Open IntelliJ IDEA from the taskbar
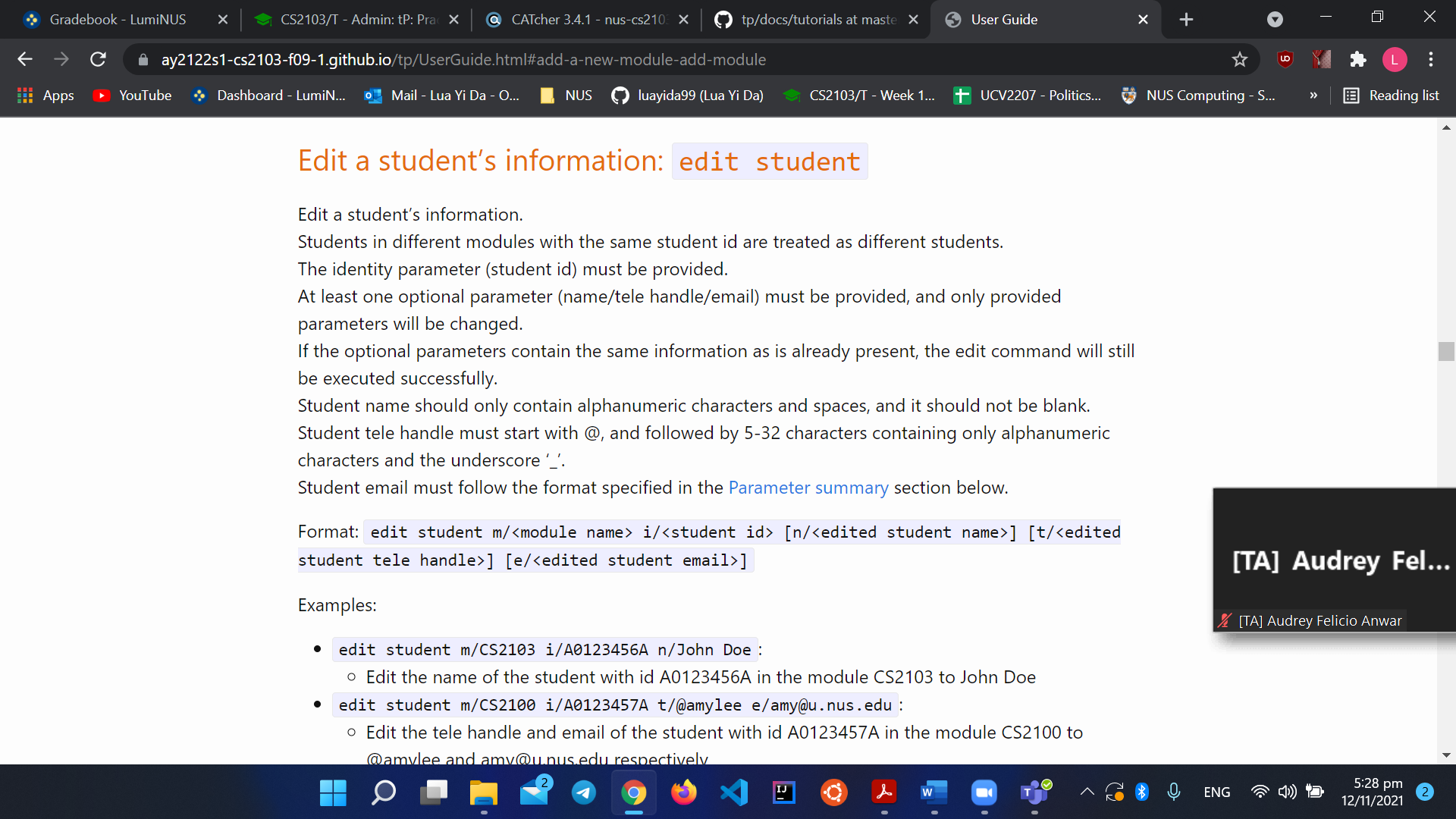Image resolution: width=1456 pixels, height=819 pixels. coord(784,792)
